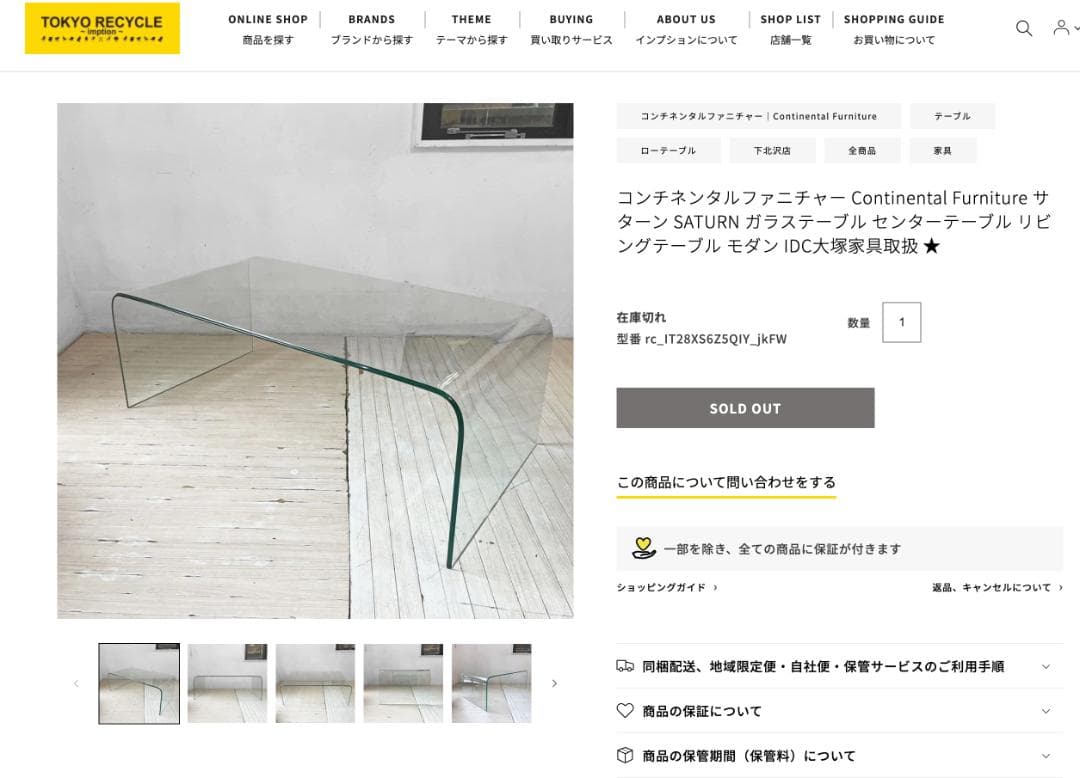Open the search magnifier icon
This screenshot has height=778, width=1080.
[x=1024, y=28]
